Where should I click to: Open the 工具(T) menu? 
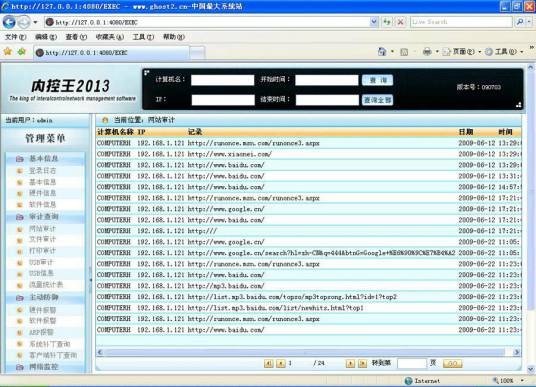tap(143, 37)
